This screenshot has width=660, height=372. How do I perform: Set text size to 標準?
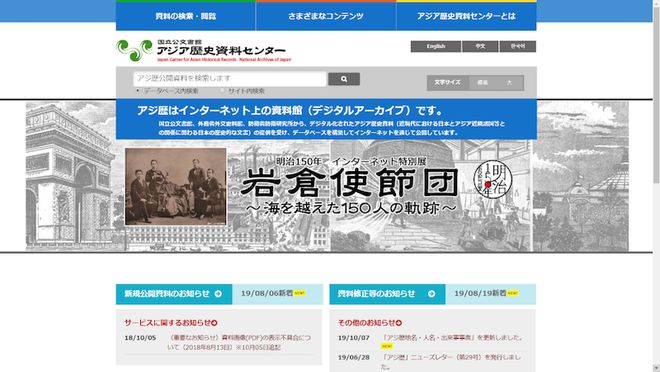coord(482,83)
